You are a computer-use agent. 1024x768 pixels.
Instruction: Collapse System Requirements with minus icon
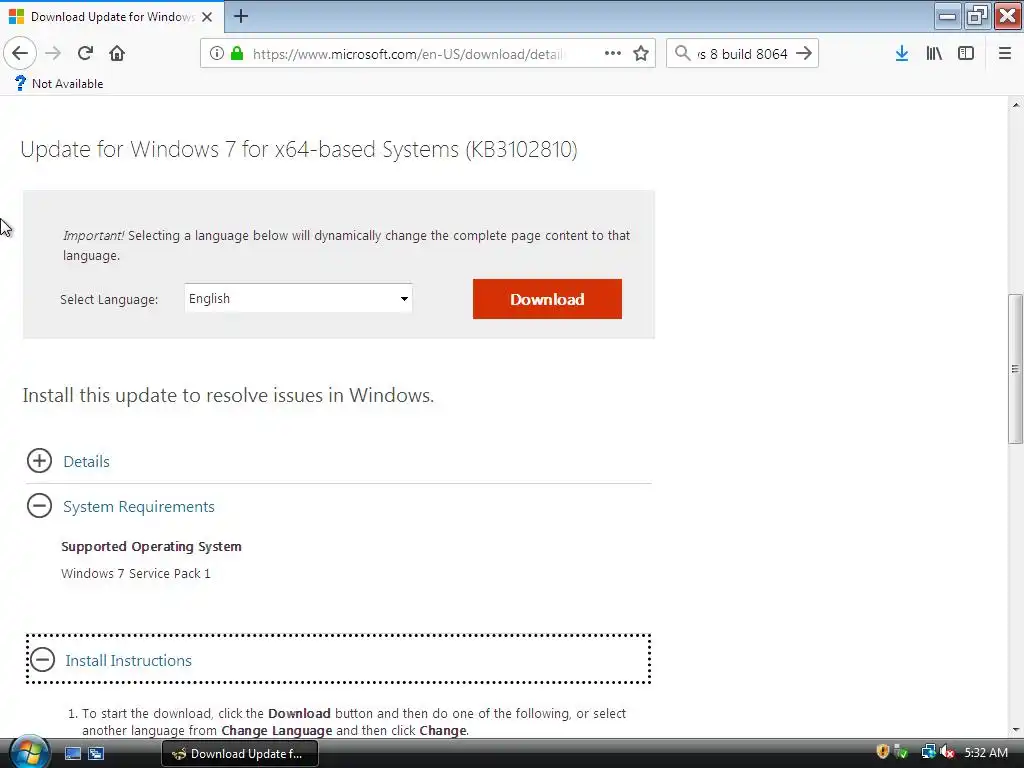click(39, 506)
